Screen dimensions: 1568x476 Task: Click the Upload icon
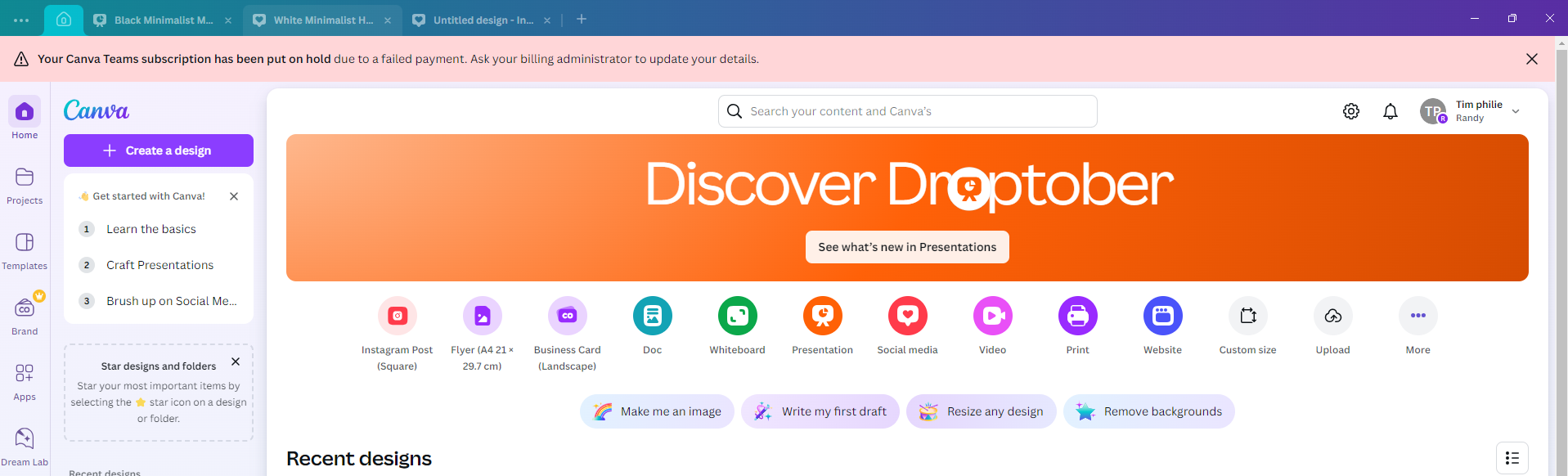point(1333,316)
